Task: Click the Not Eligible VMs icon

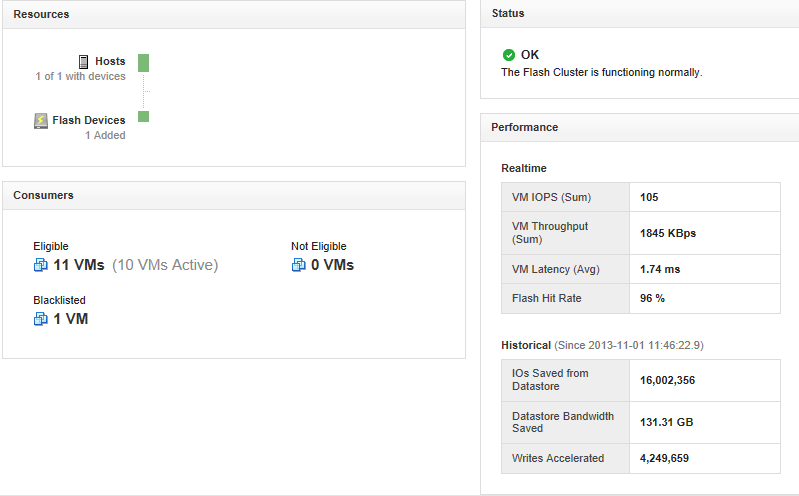Action: (298, 265)
